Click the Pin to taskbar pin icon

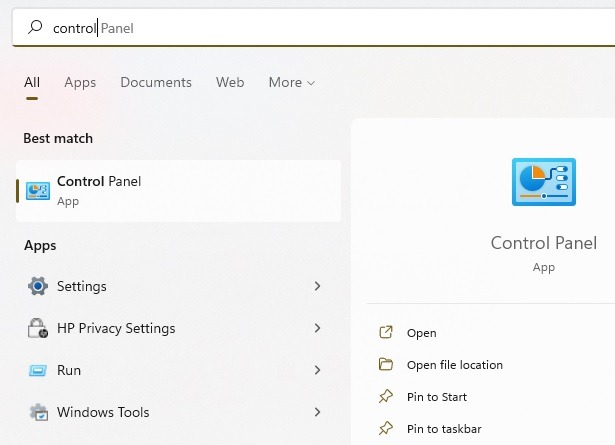tap(386, 428)
